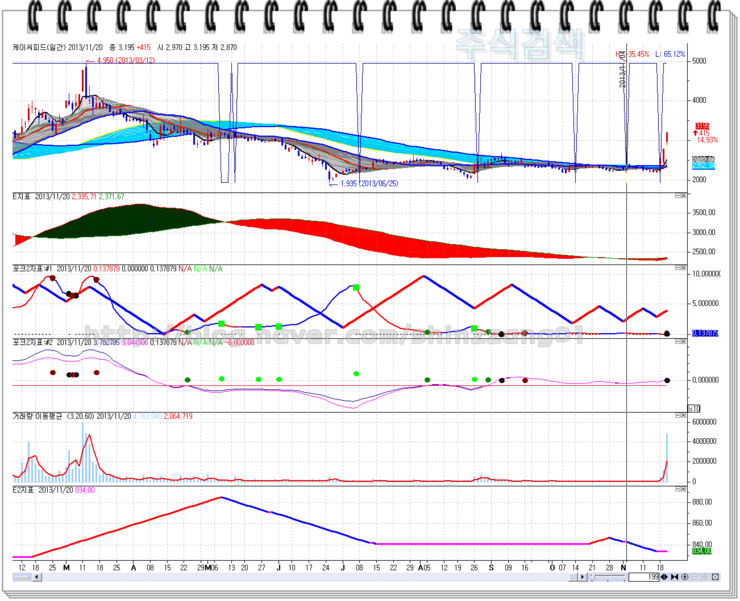Click the last boxed-X icon in bottom toolbar

pos(715,577)
